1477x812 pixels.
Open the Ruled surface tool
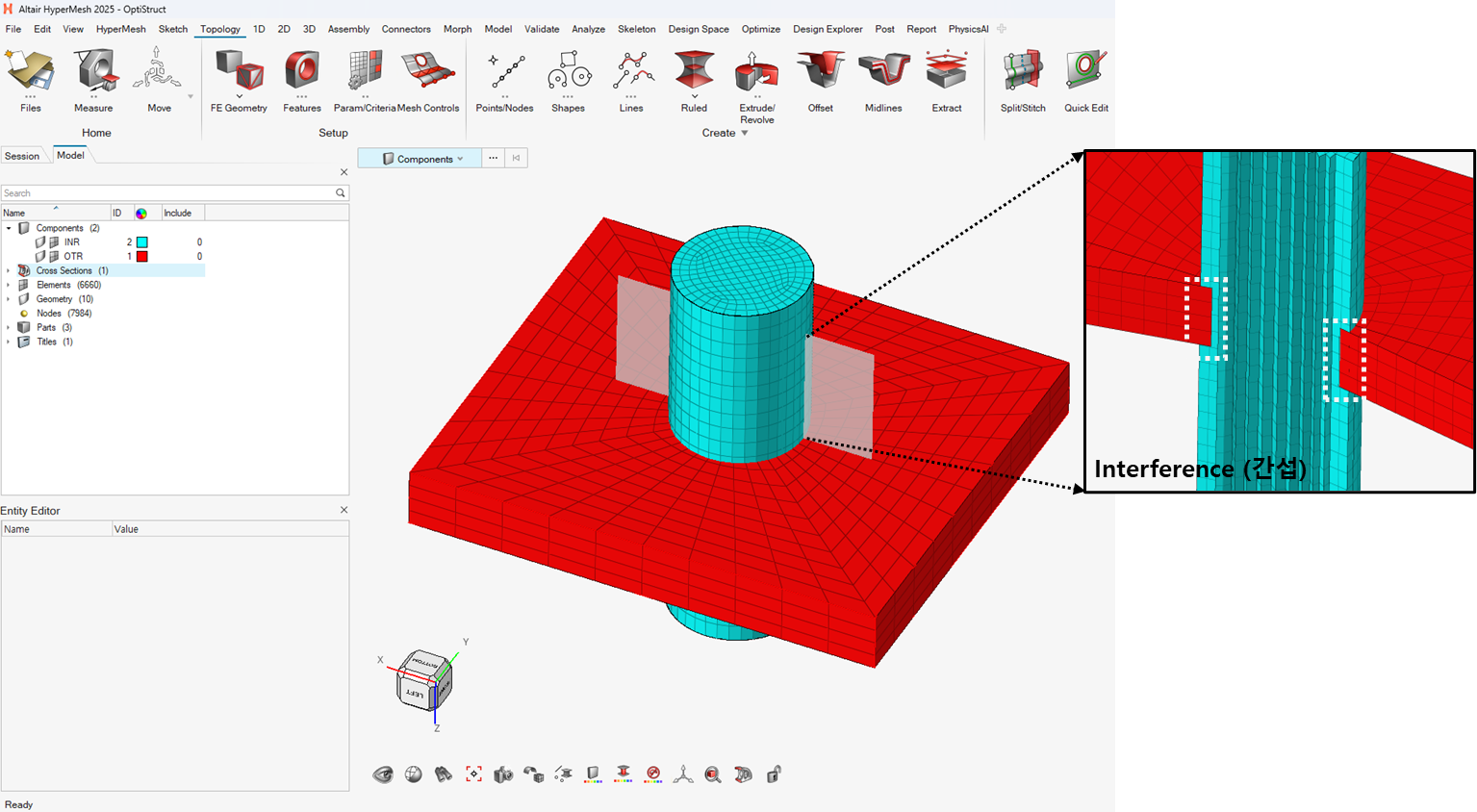(x=694, y=81)
